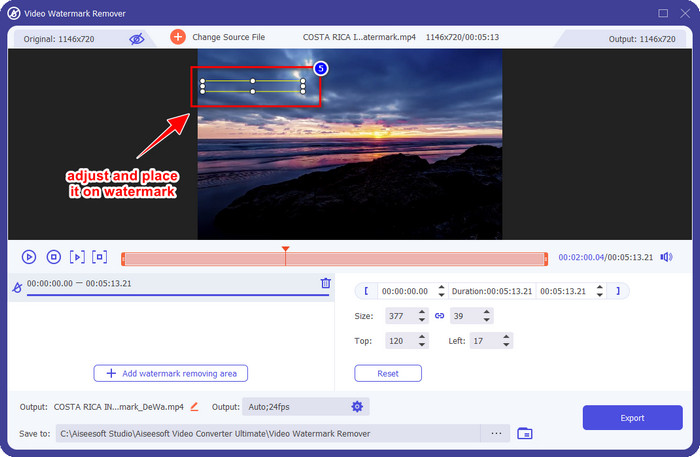This screenshot has width=700, height=457.
Task: Open the save folder icon
Action: click(x=525, y=433)
